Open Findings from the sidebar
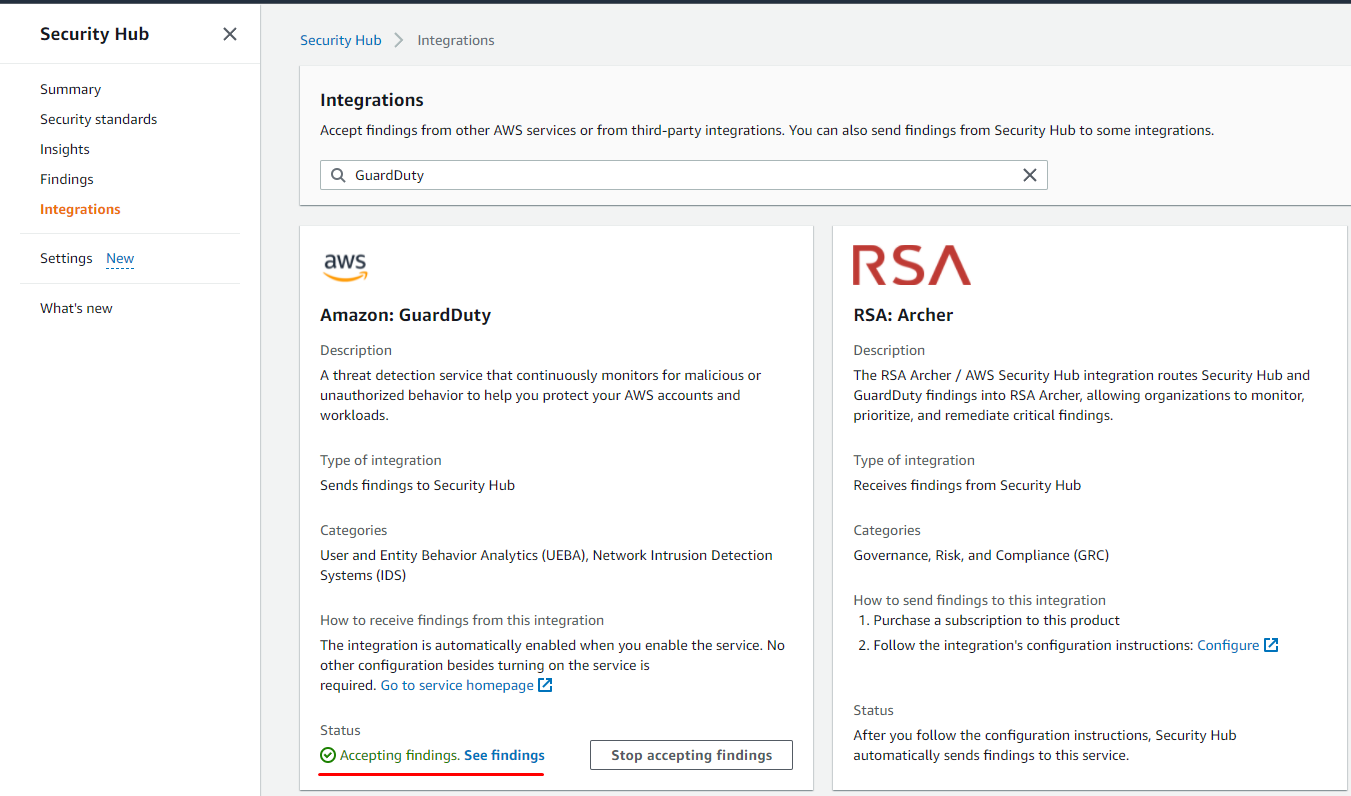 pos(67,179)
